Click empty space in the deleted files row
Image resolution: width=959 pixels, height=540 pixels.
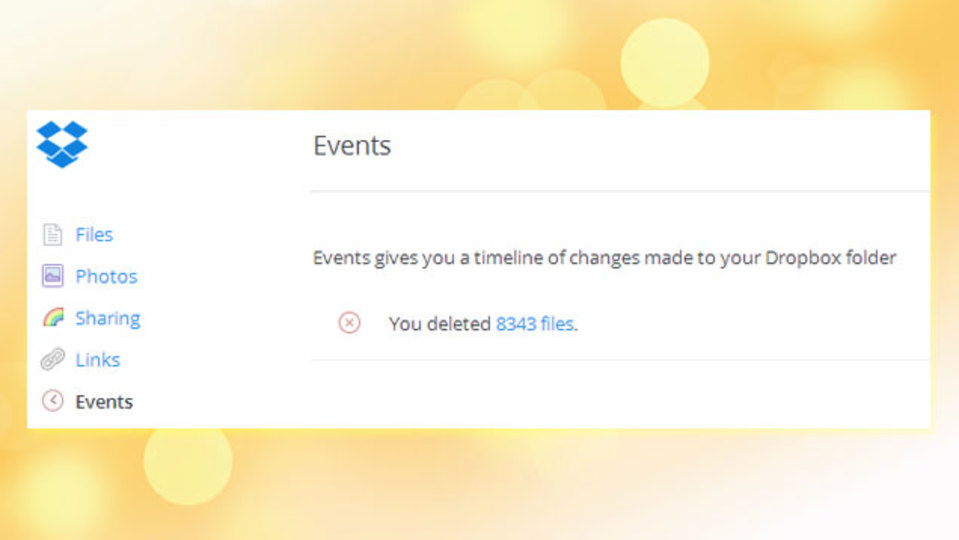pos(752,324)
